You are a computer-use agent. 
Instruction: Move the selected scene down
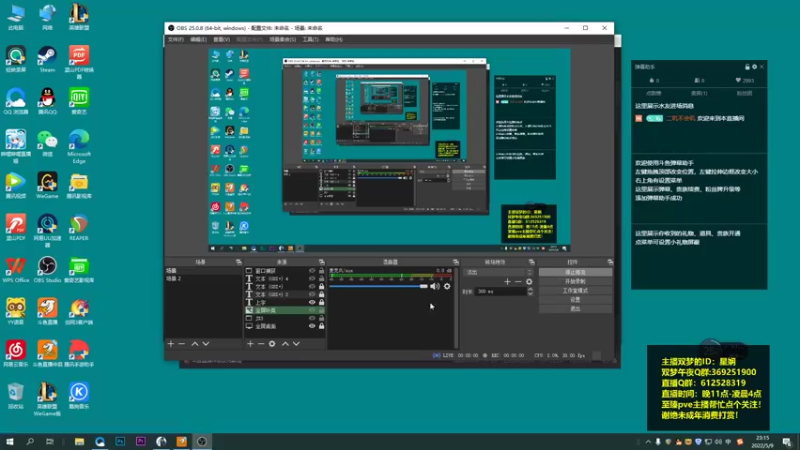coord(206,344)
